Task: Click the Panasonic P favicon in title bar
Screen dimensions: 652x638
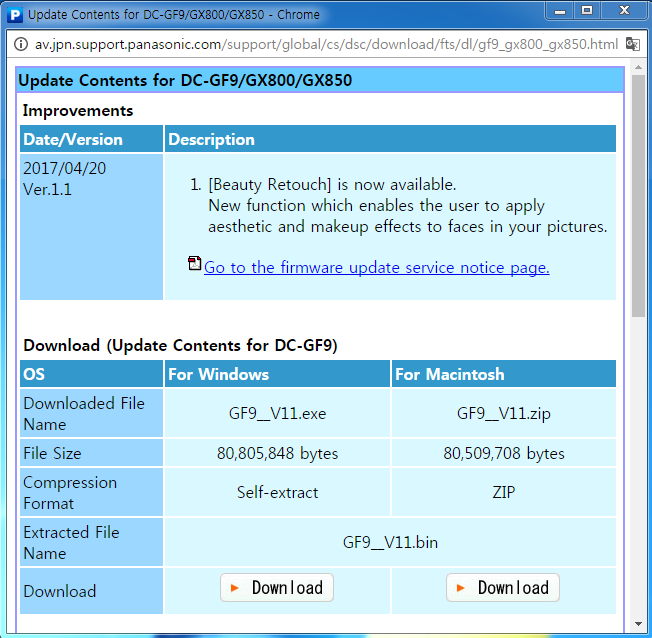Action: [15, 15]
